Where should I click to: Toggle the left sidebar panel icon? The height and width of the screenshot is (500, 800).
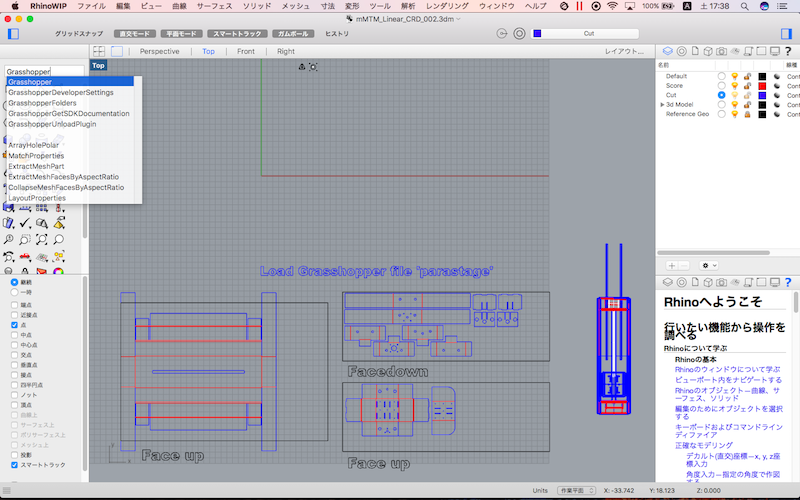coord(13,34)
